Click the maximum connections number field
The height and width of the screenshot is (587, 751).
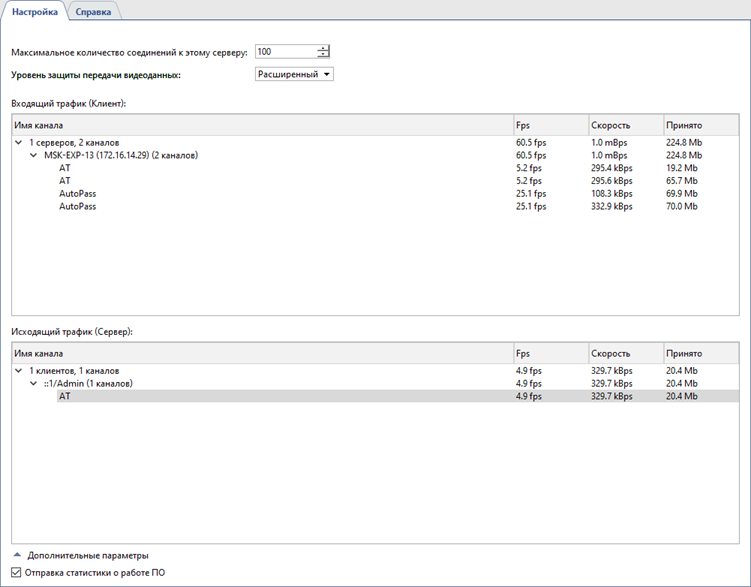[285, 52]
